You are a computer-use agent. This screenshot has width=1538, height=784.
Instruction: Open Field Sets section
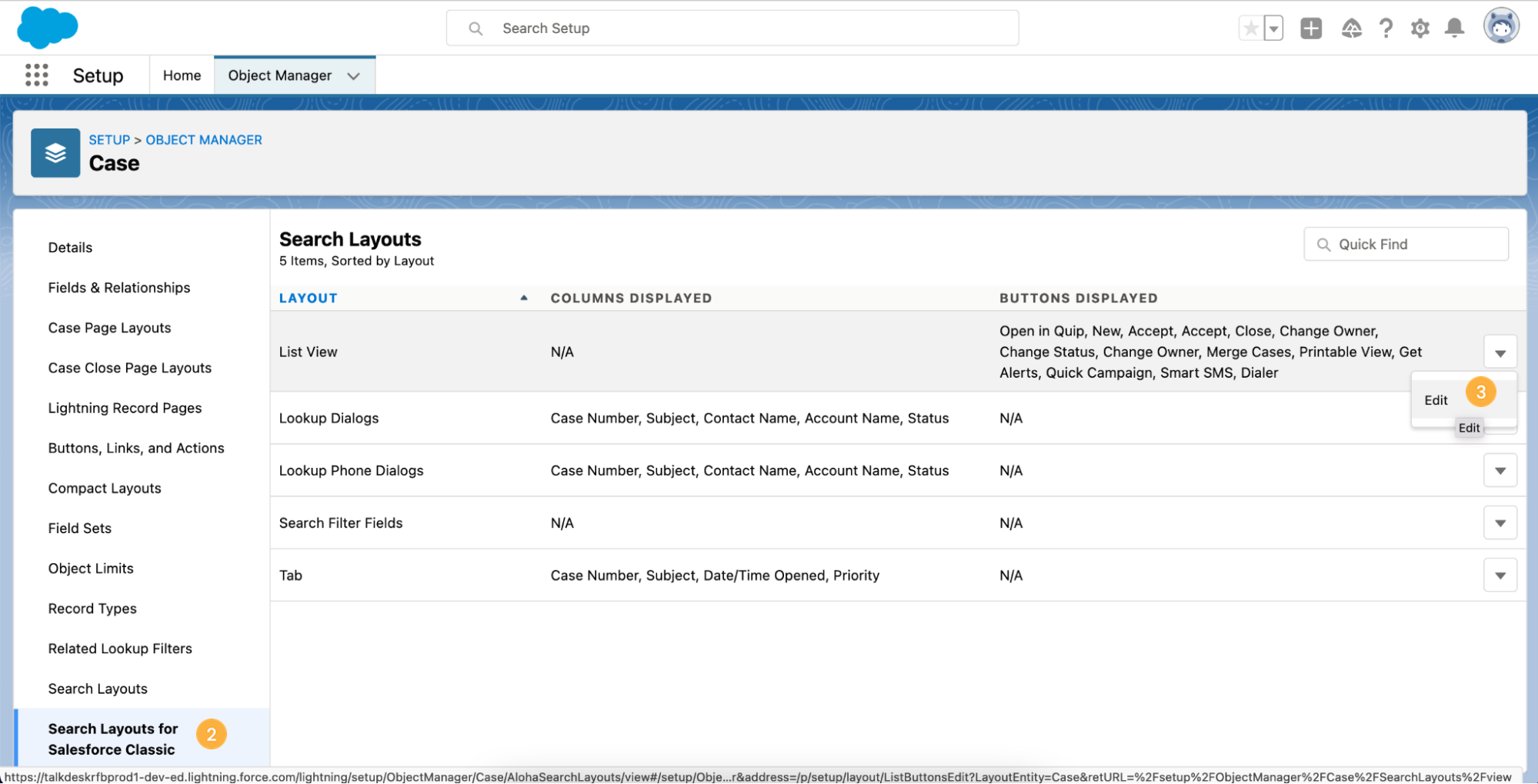(80, 528)
